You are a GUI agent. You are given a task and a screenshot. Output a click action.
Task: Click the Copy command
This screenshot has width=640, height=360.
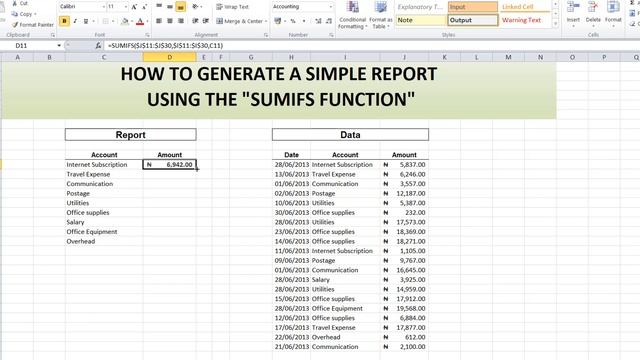click(x=23, y=14)
